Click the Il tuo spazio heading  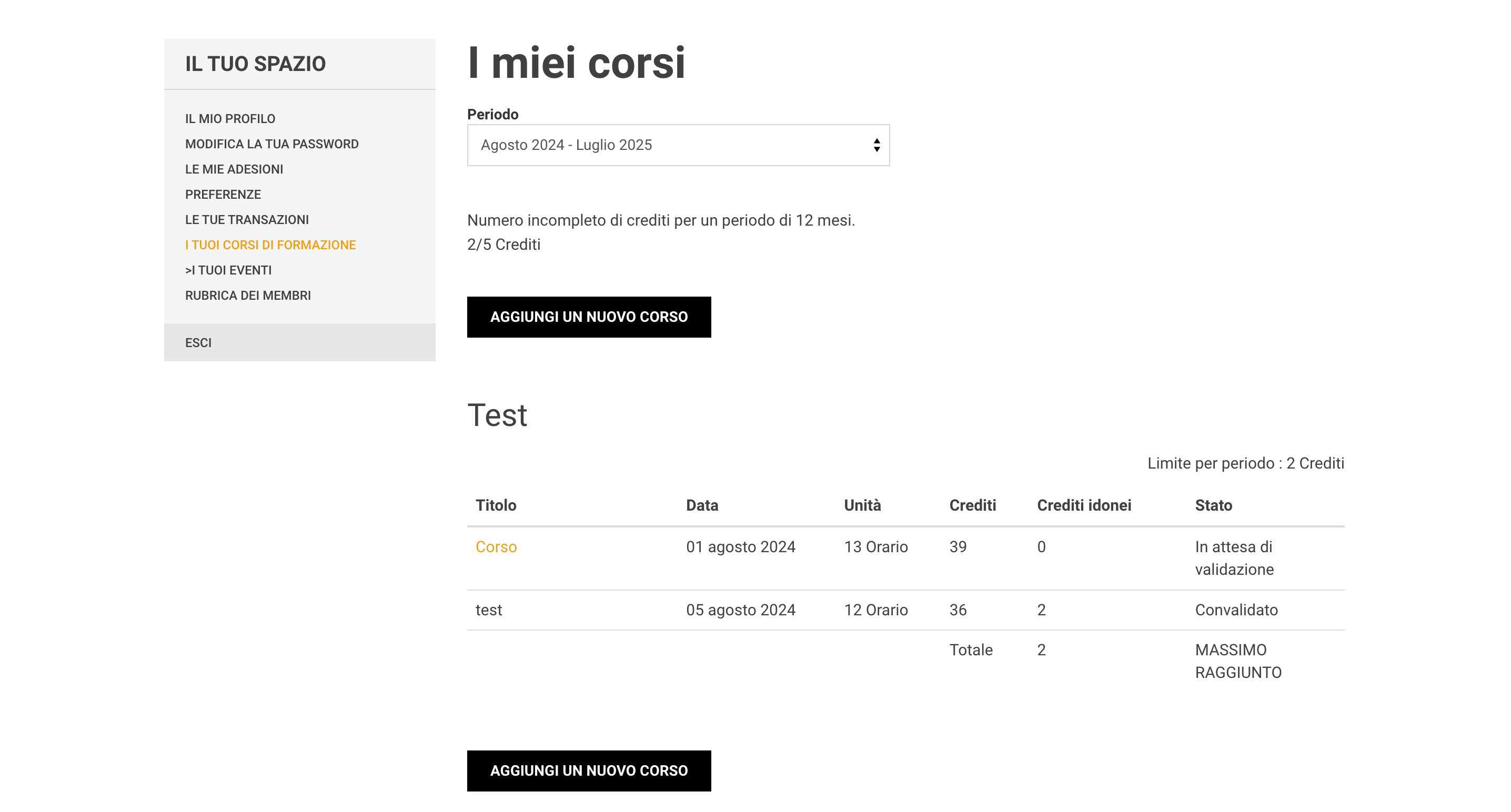pos(255,63)
